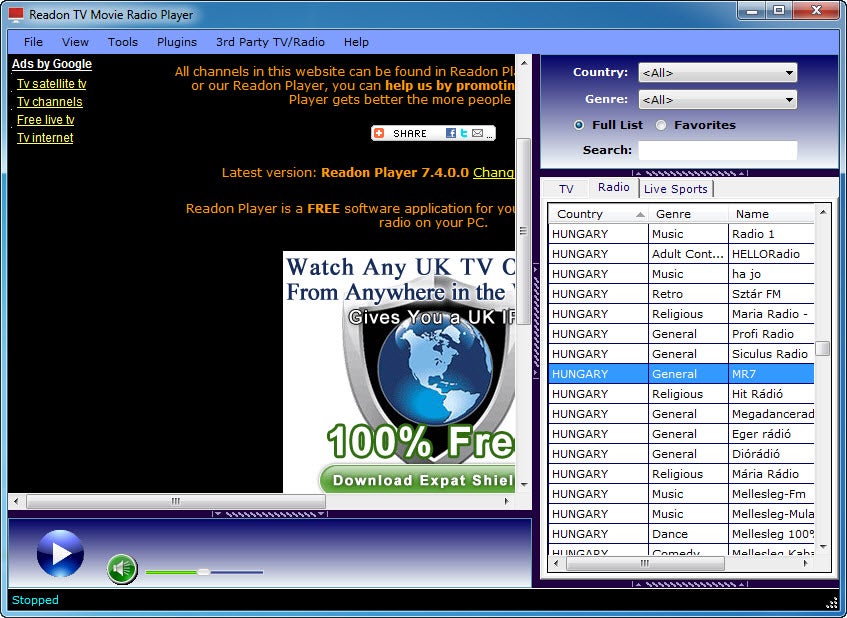This screenshot has width=847, height=618.
Task: Click the Country column sort arrow
Action: [x=640, y=214]
